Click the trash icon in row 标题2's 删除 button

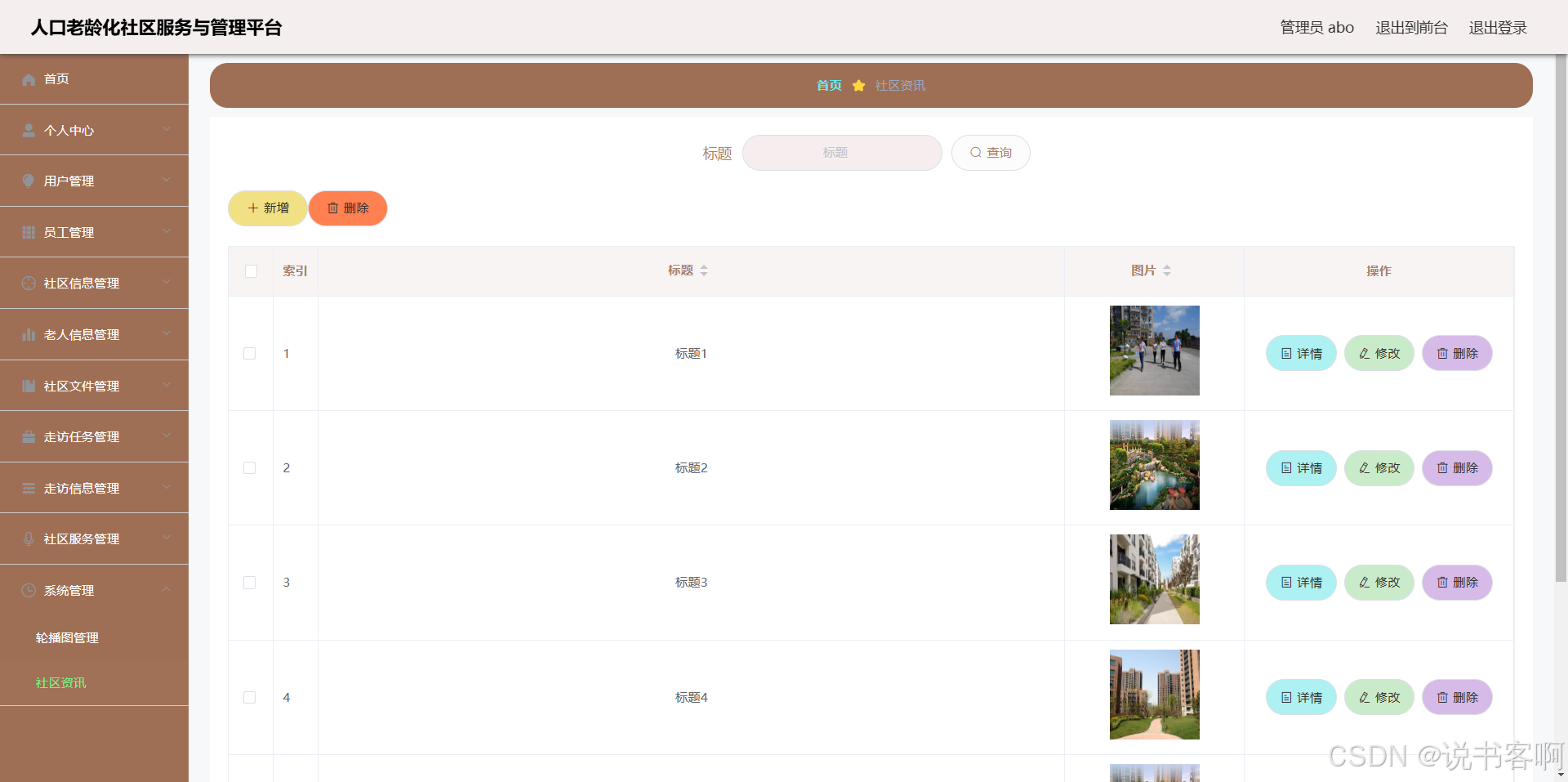click(1443, 468)
